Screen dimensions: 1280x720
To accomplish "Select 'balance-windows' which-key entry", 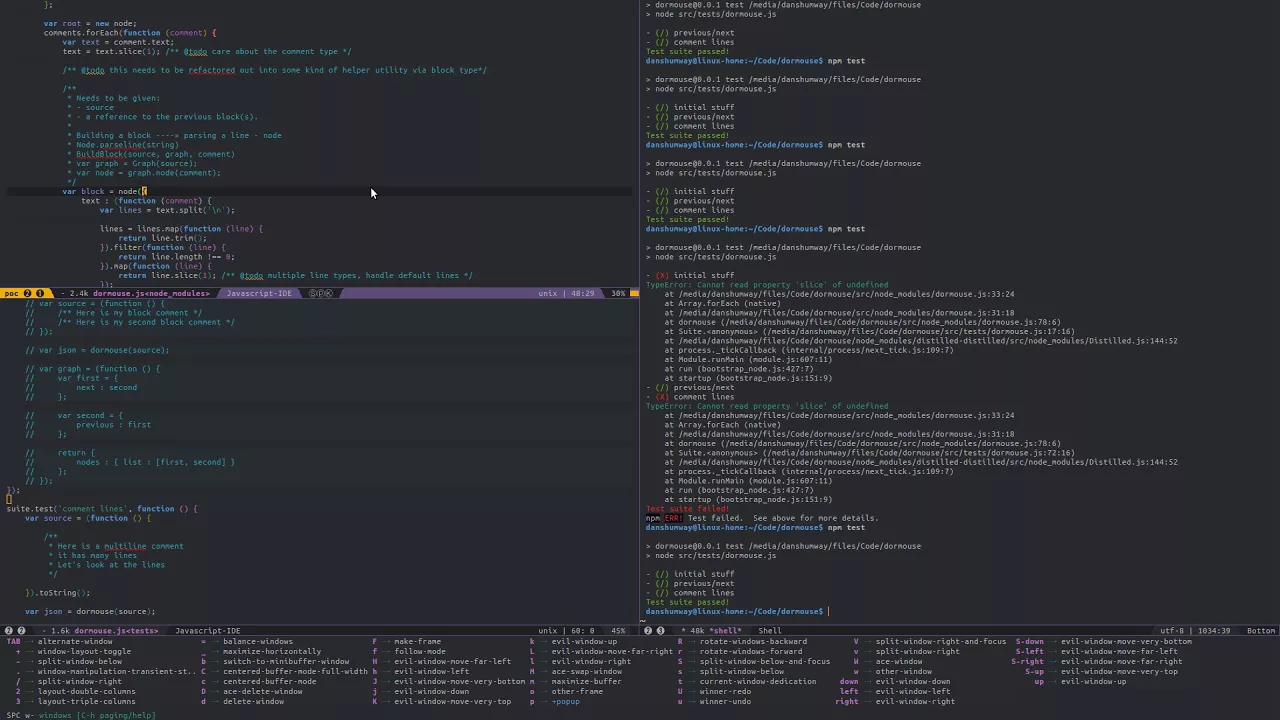I will click(x=258, y=641).
